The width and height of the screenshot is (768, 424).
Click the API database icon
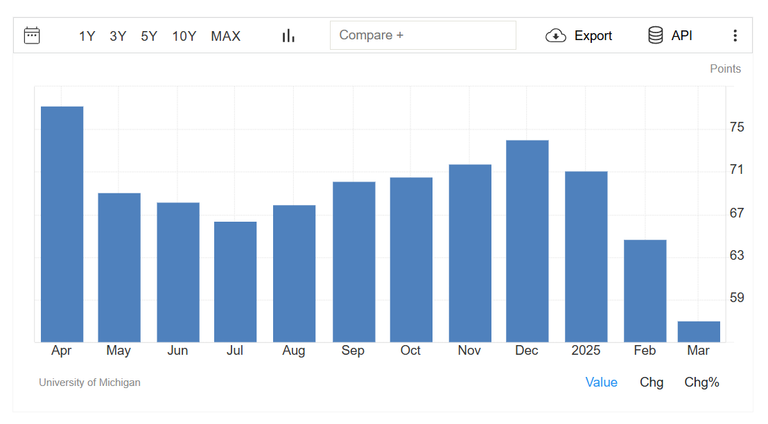point(655,35)
